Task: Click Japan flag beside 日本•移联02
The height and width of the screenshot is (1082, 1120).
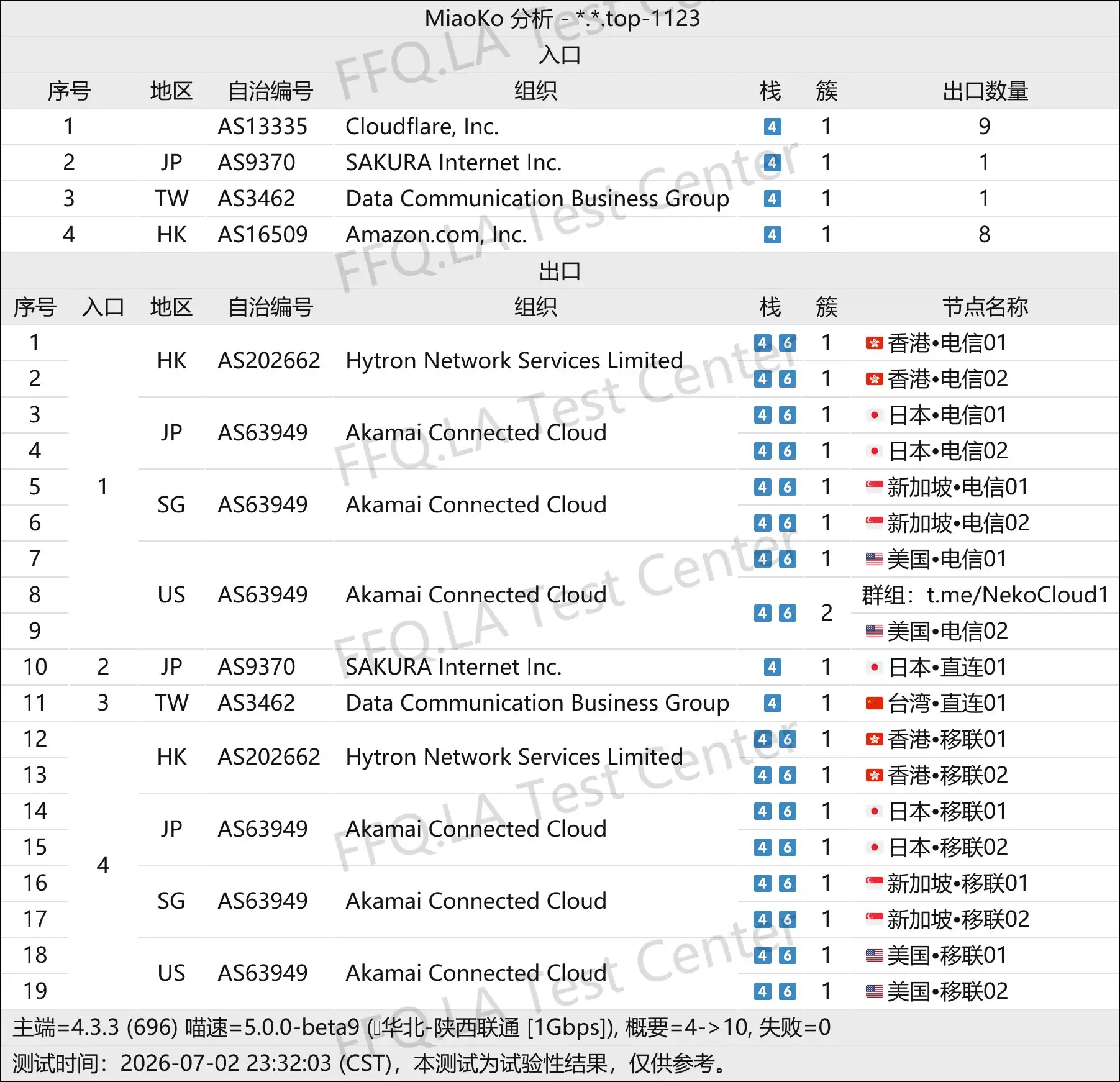Action: pos(874,847)
